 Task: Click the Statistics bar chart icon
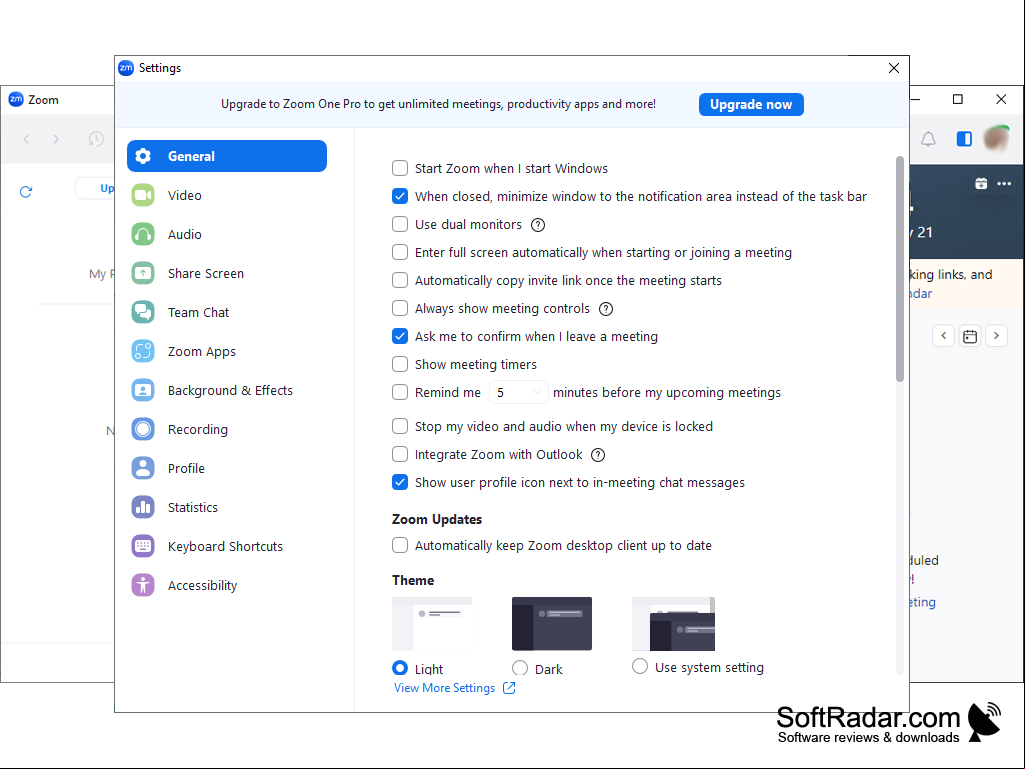143,507
